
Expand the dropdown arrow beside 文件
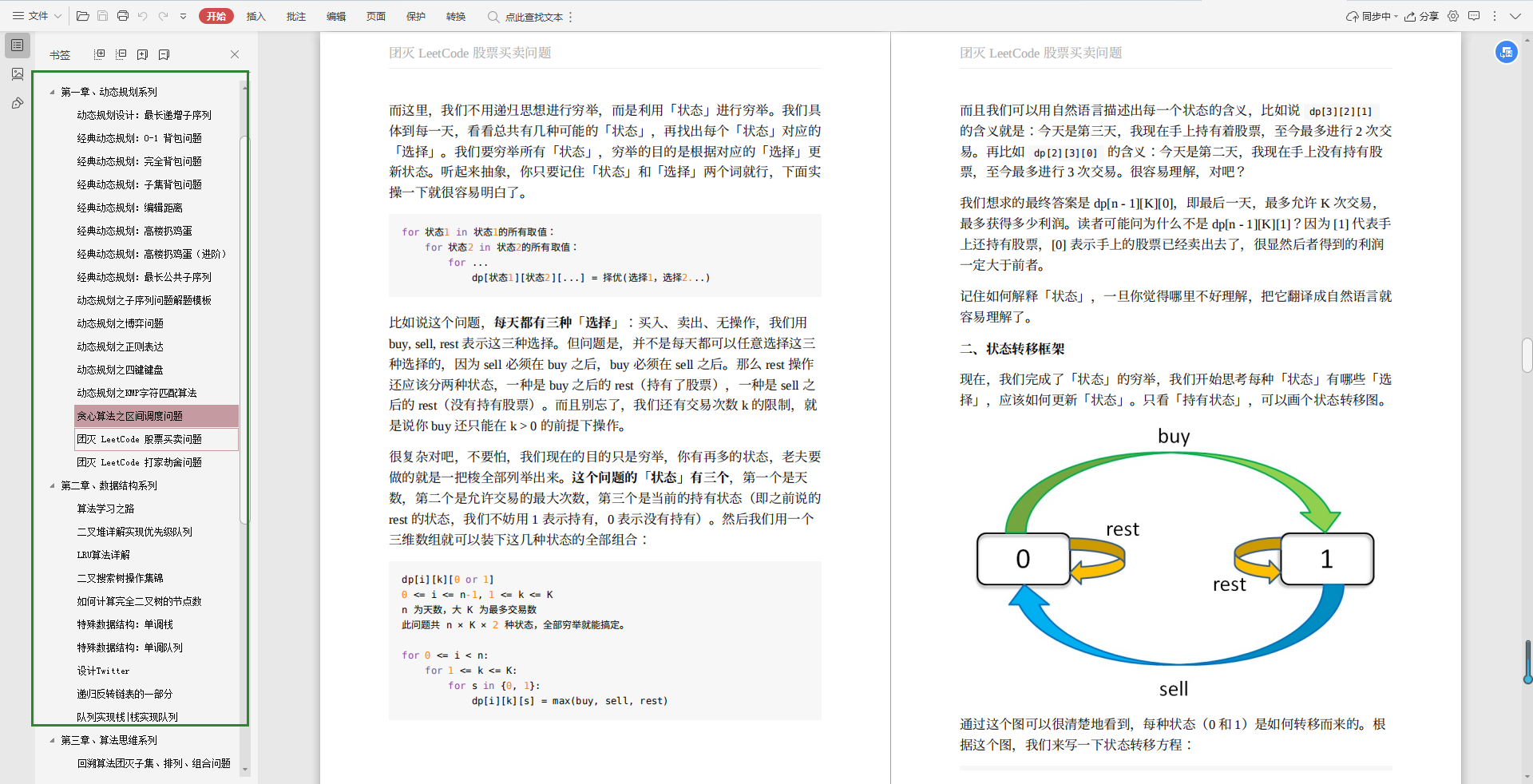(58, 16)
